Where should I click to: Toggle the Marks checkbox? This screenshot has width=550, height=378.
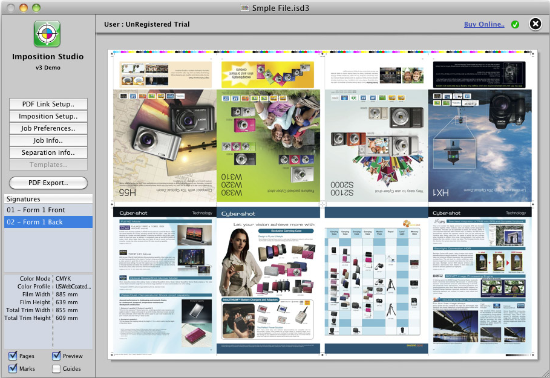[13, 369]
